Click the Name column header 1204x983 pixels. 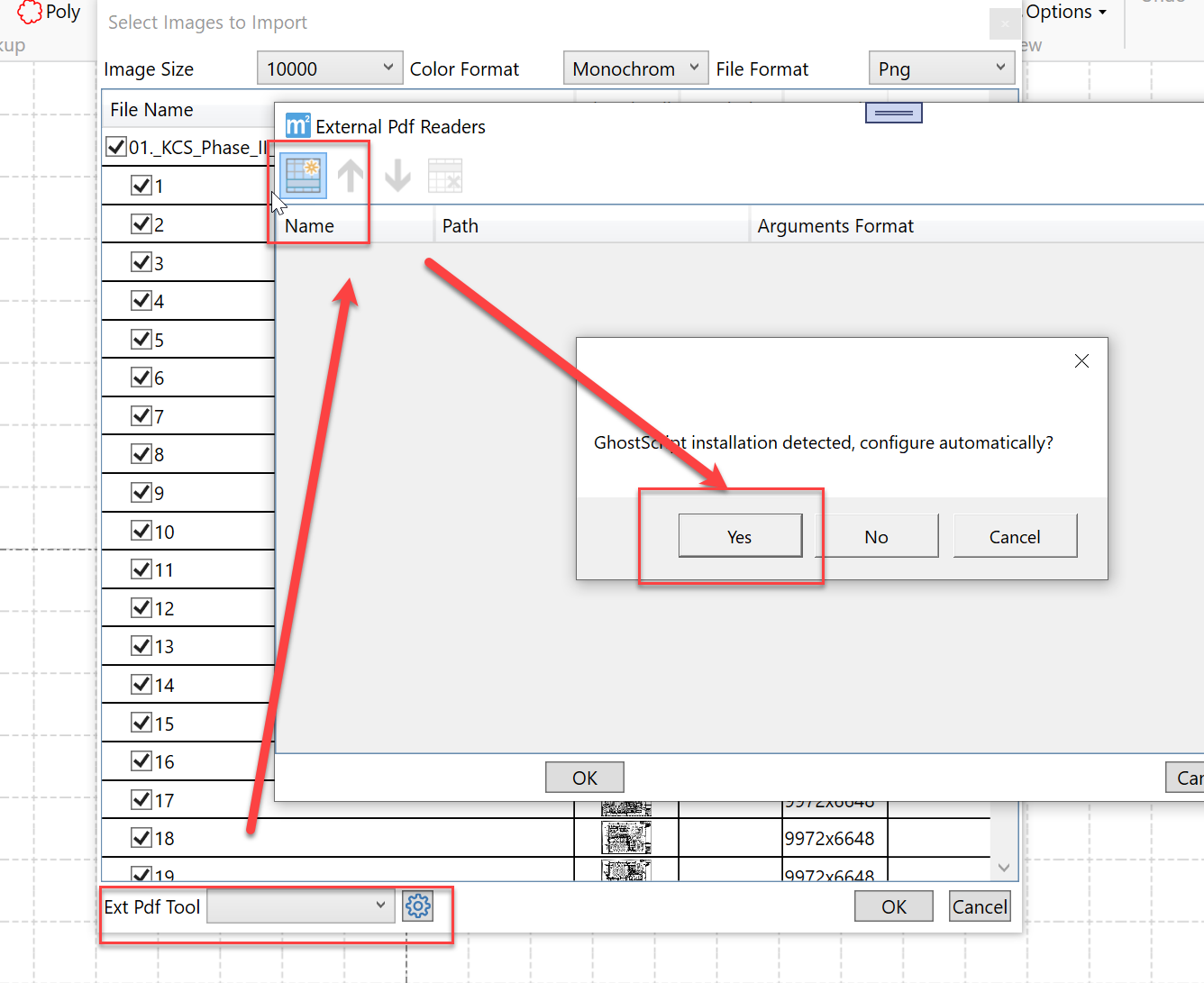pyautogui.click(x=354, y=225)
